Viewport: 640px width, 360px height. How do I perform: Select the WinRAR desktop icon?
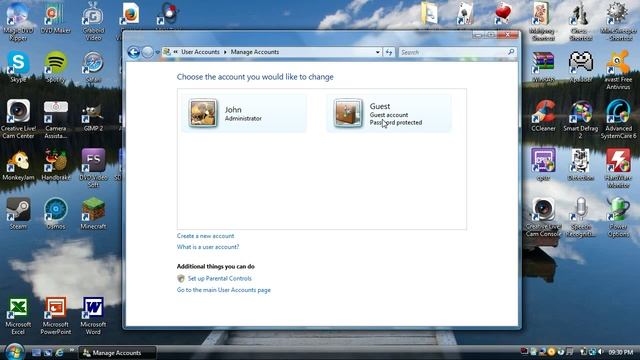(543, 67)
